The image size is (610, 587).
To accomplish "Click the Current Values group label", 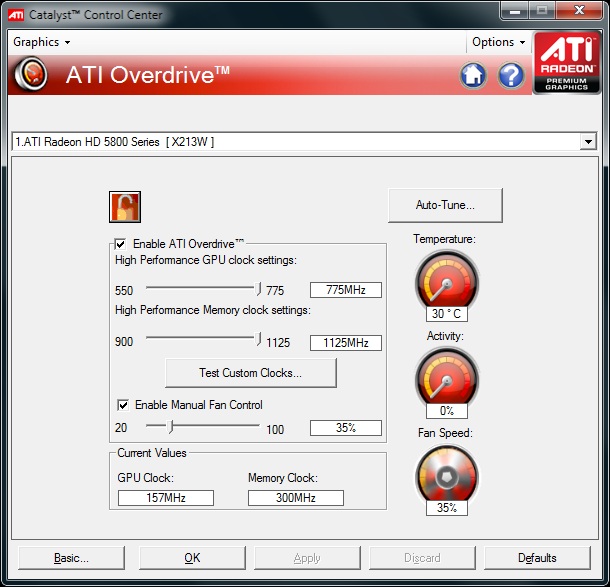I will tap(152, 453).
